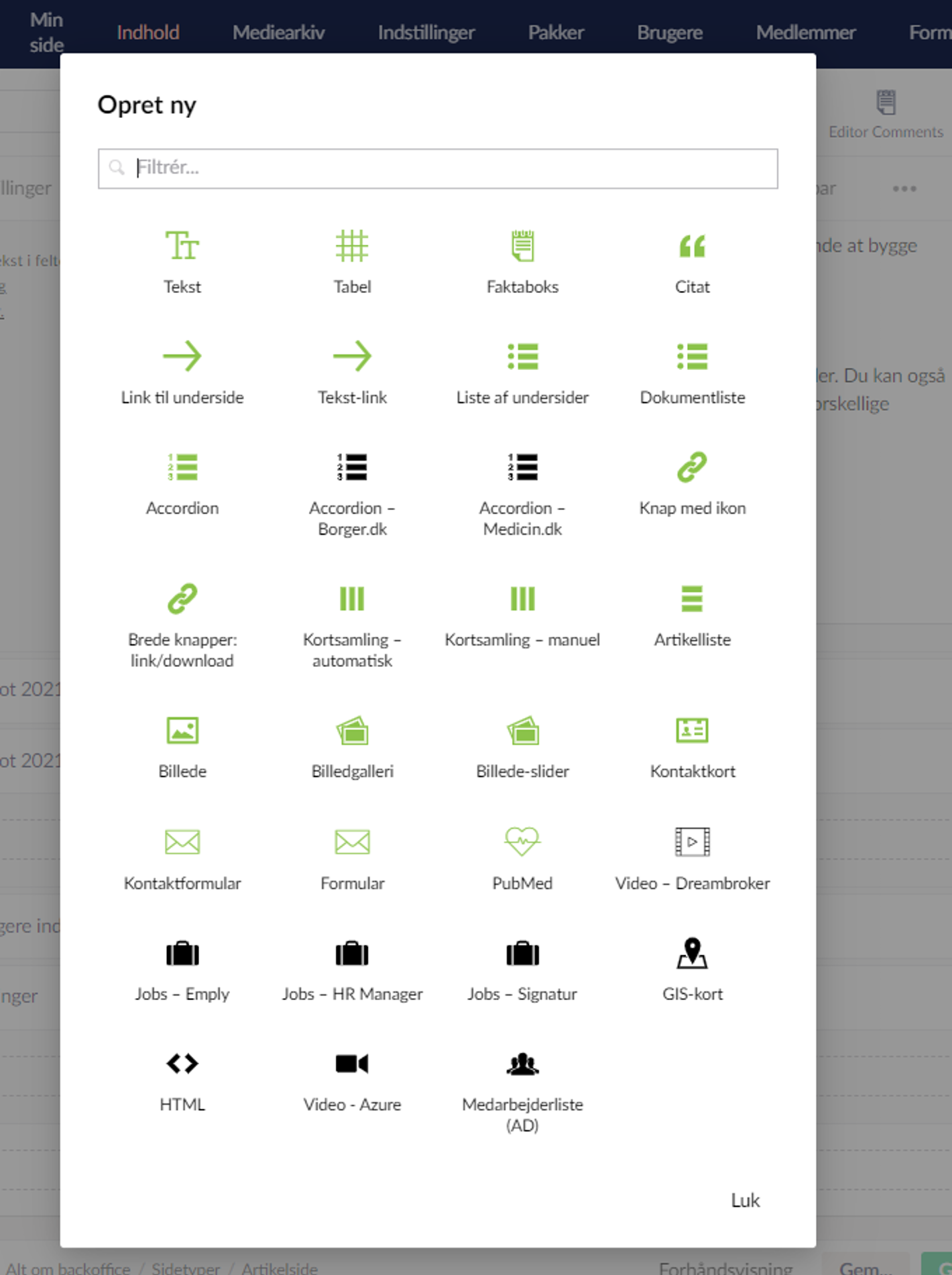Pick the Knap med ikon option
This screenshot has height=1275, width=952.
coord(692,467)
